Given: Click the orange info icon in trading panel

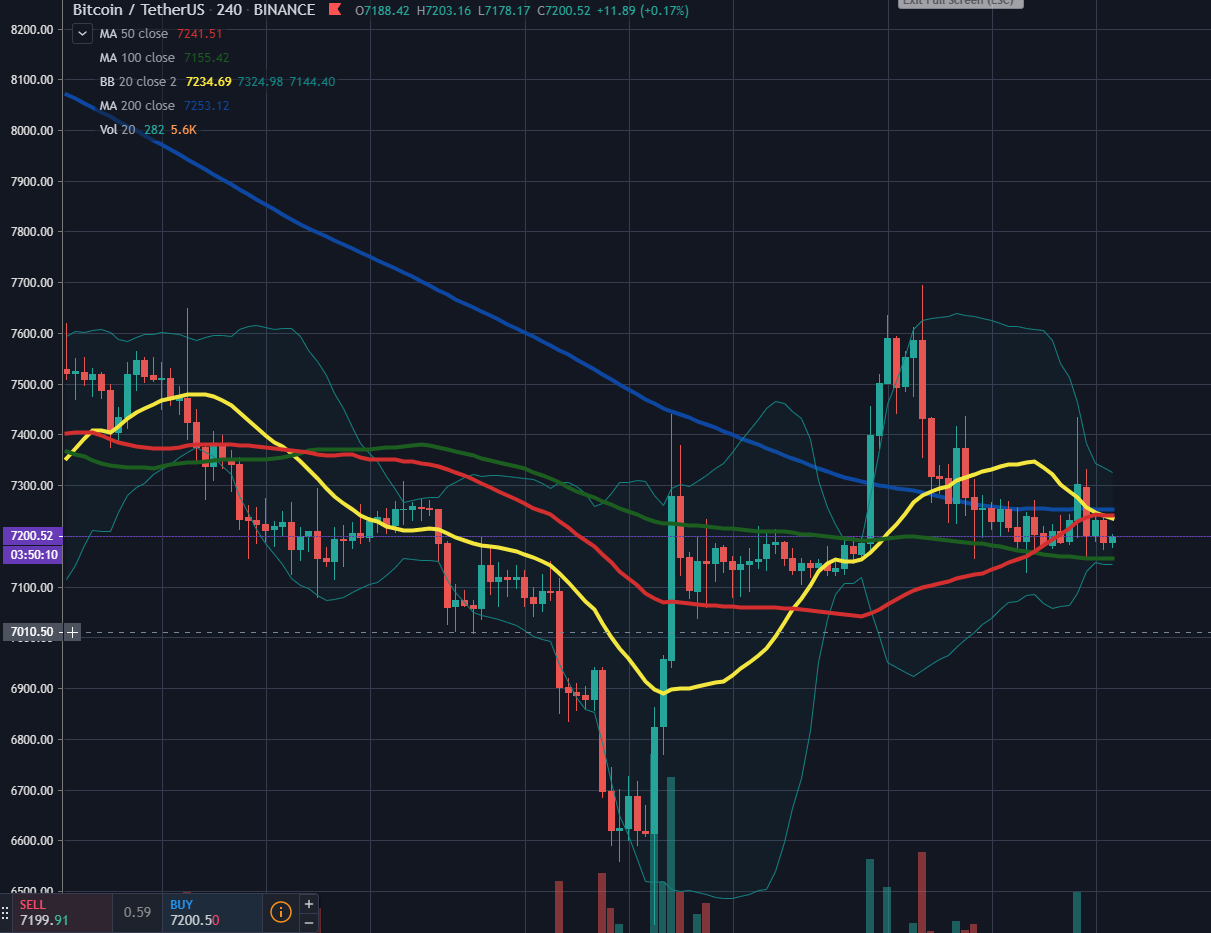Looking at the screenshot, I should point(281,912).
